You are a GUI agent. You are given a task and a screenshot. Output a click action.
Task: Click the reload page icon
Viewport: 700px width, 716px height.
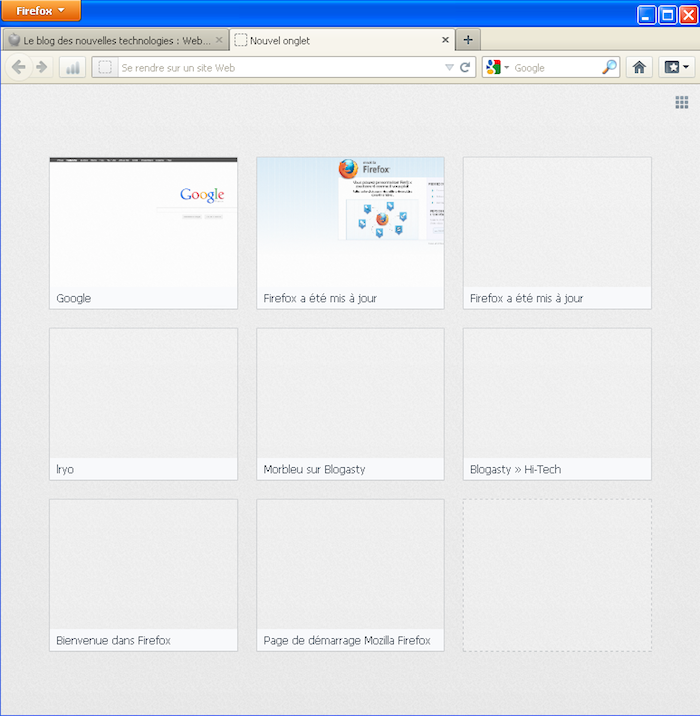[x=465, y=67]
